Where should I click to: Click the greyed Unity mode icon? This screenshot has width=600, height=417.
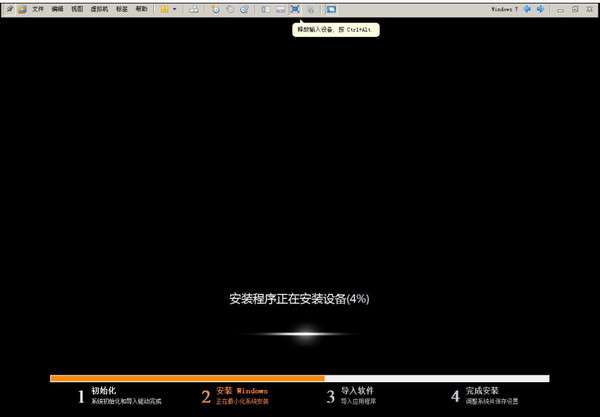[x=311, y=10]
